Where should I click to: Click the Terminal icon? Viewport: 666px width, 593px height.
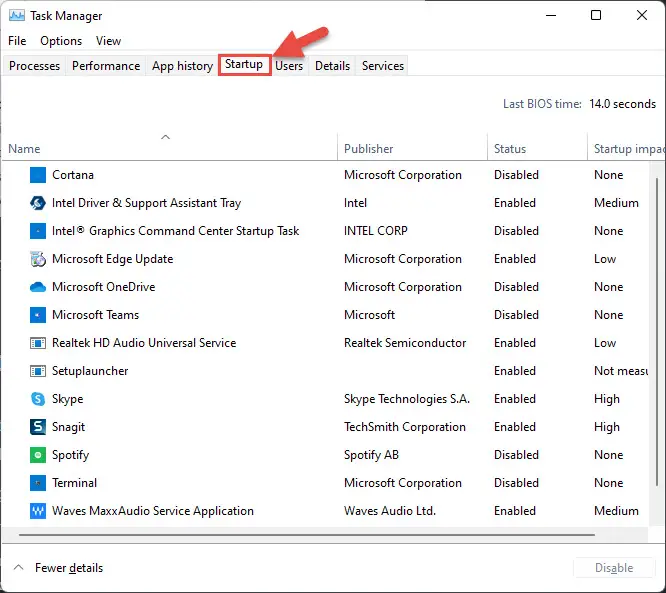[x=38, y=483]
